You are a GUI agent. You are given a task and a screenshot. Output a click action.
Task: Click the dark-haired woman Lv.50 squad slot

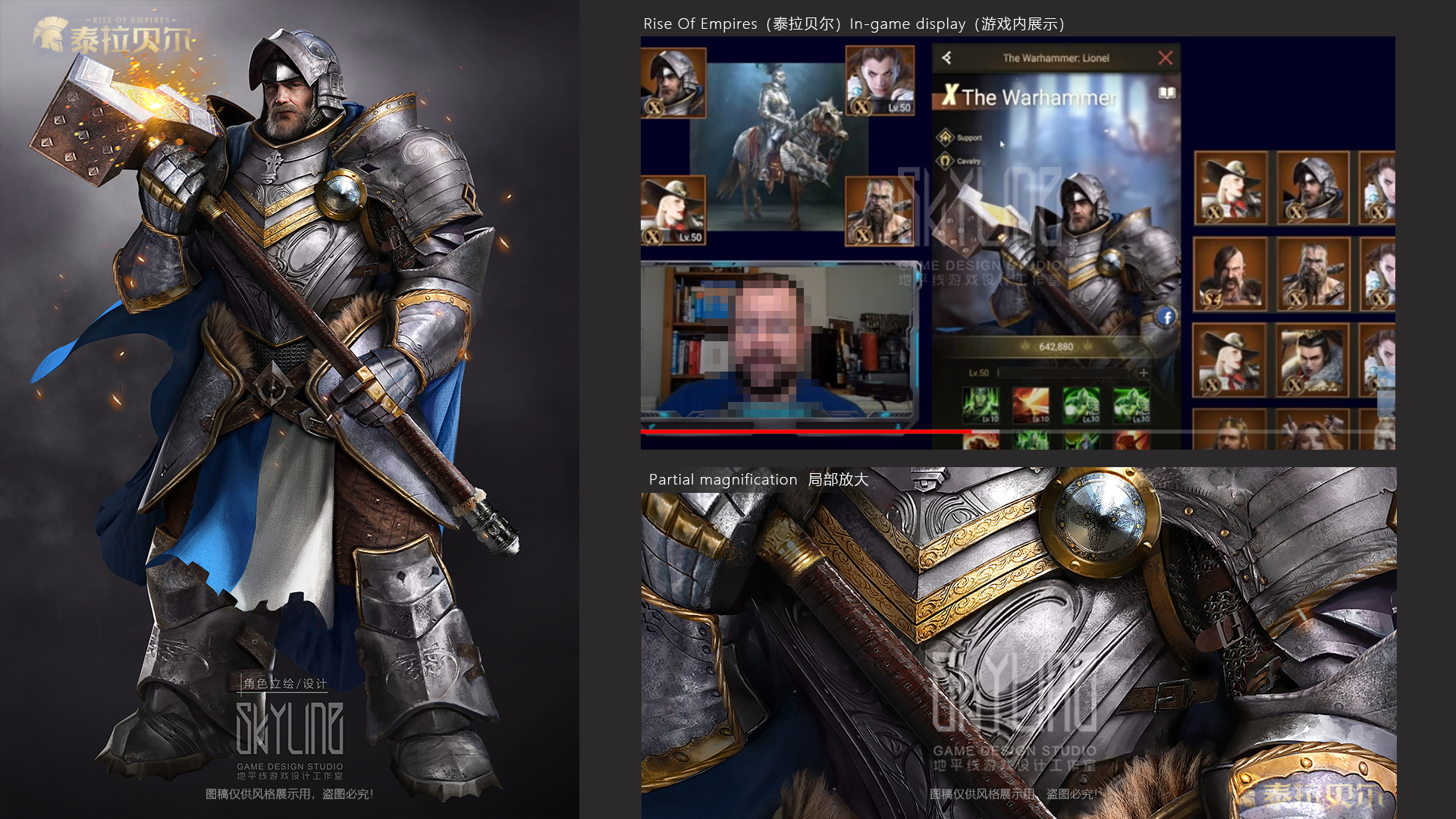[x=880, y=80]
